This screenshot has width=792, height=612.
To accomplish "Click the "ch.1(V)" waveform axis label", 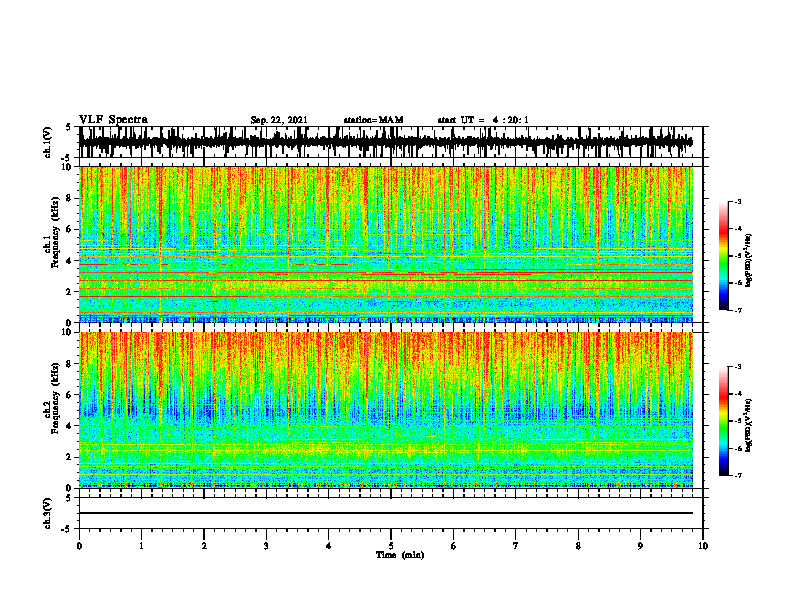I will 48,142.
